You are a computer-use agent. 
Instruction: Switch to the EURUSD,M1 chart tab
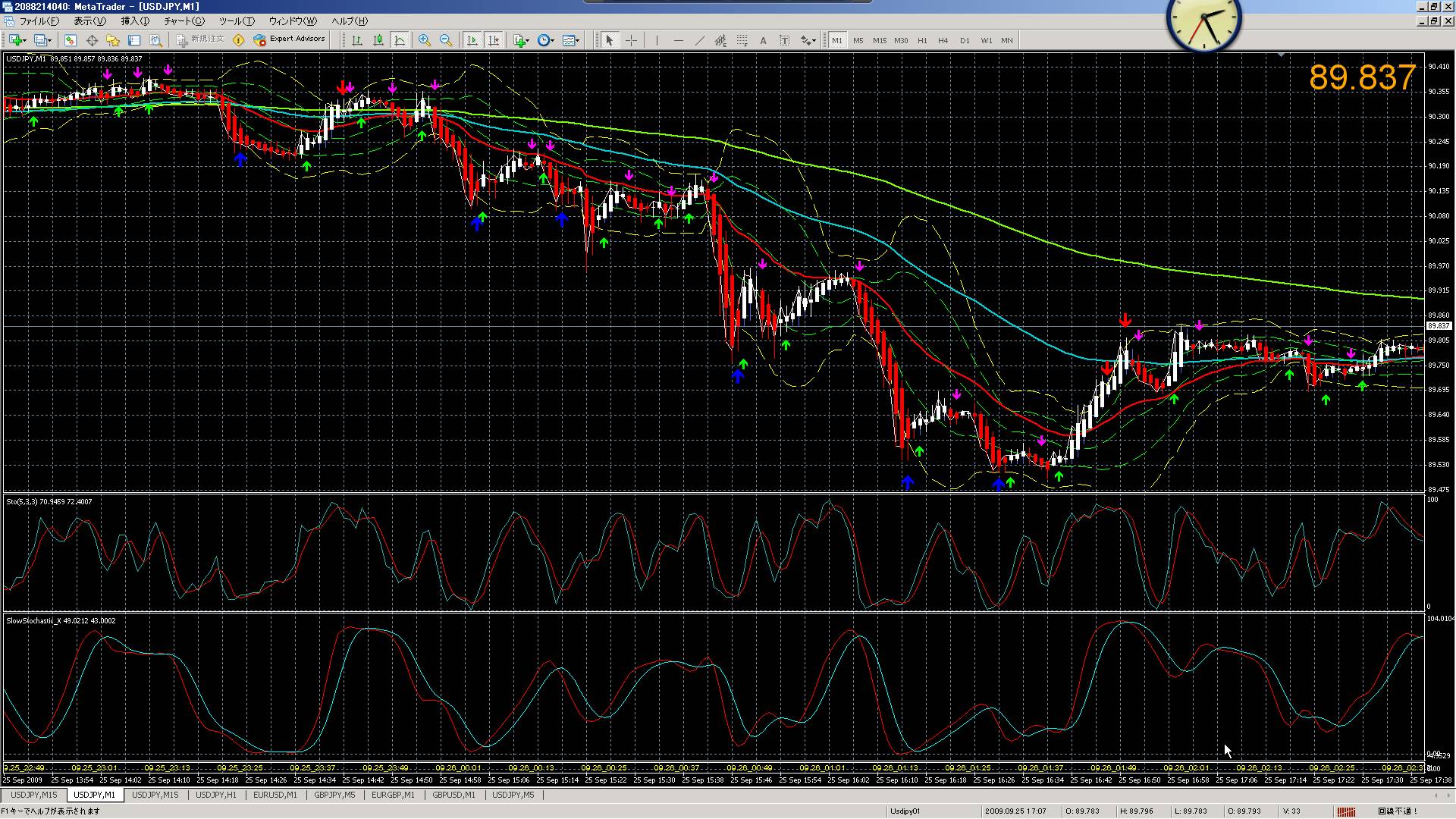tap(275, 795)
